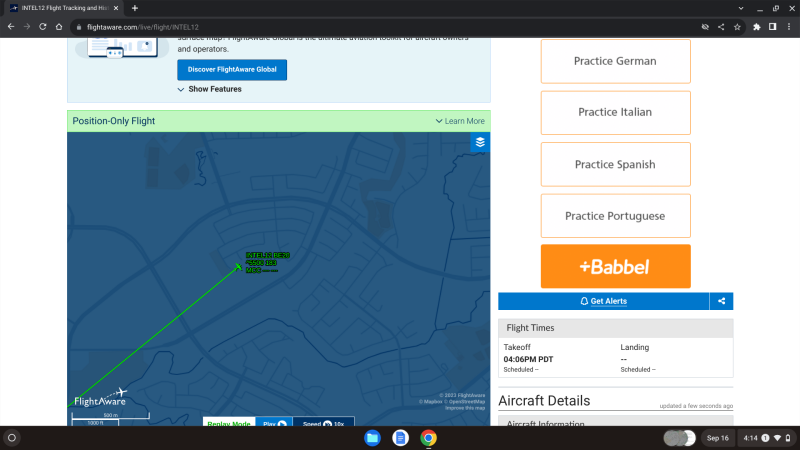Open Google Docs from shelf
This screenshot has width=800, height=450.
(x=401, y=438)
